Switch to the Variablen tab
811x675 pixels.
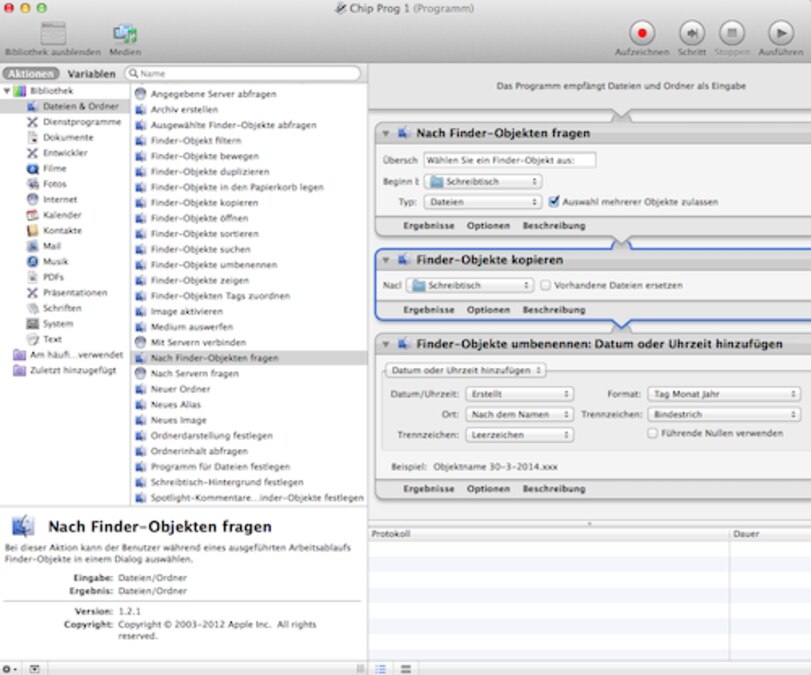pos(91,73)
